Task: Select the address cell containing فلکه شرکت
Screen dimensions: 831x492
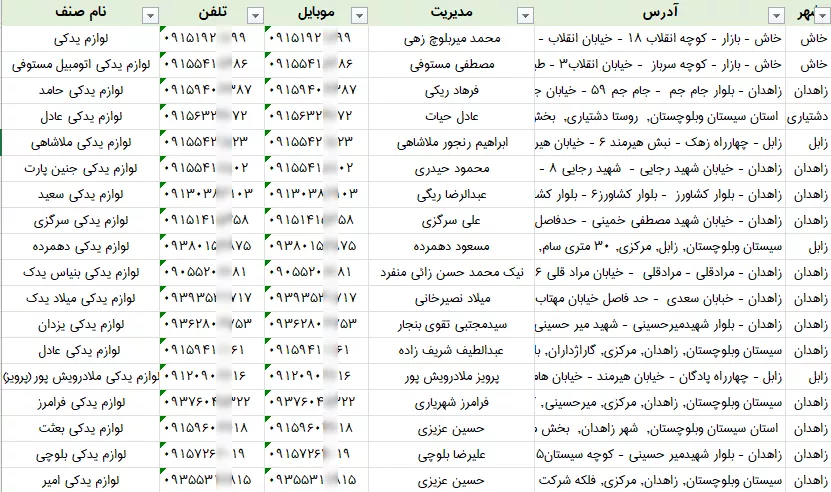Action: click(x=660, y=480)
